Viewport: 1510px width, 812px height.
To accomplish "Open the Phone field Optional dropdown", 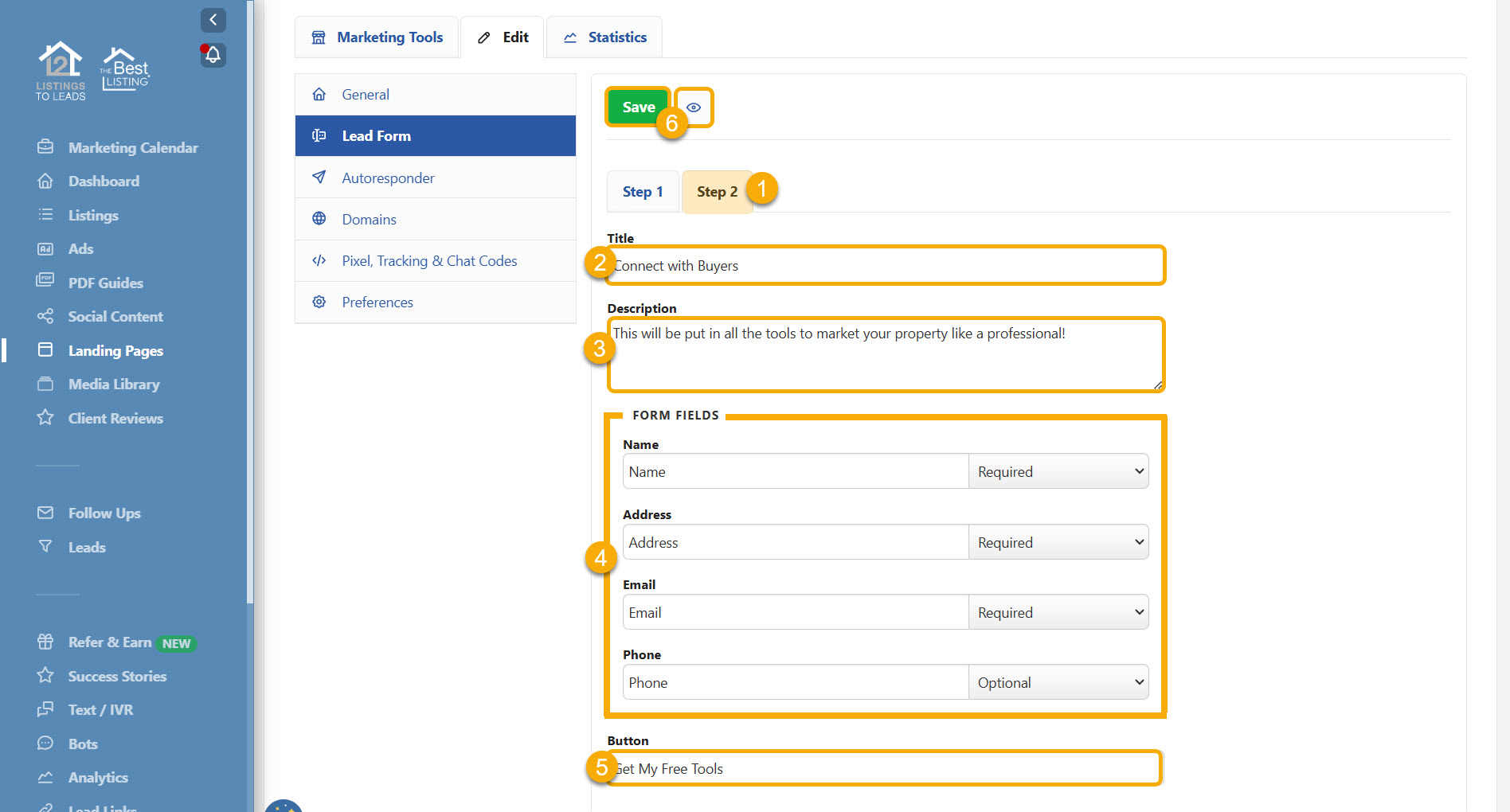I will [x=1058, y=681].
